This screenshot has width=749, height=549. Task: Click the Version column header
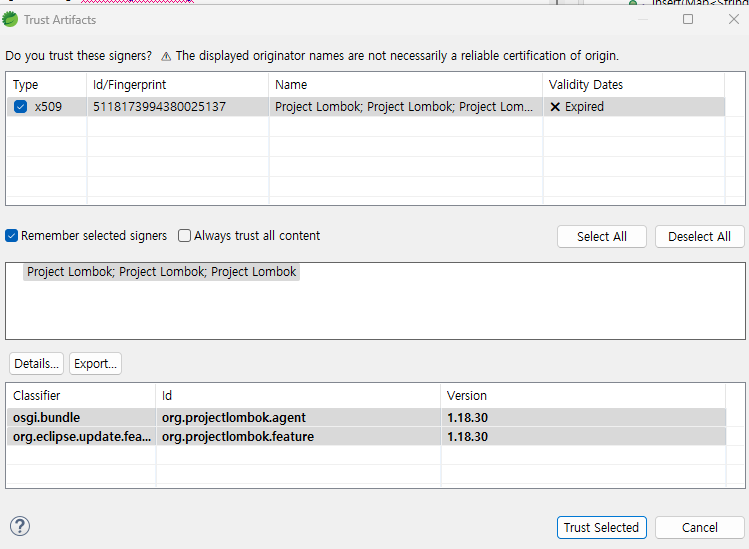tap(583, 396)
